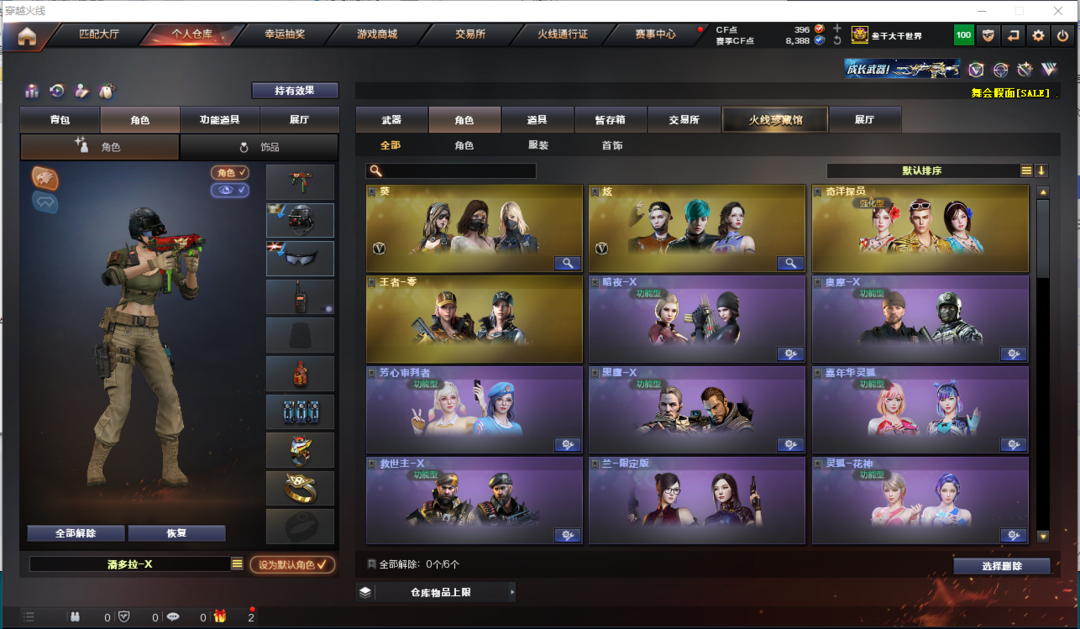Open the gem medal icon near the banner

coord(1025,69)
